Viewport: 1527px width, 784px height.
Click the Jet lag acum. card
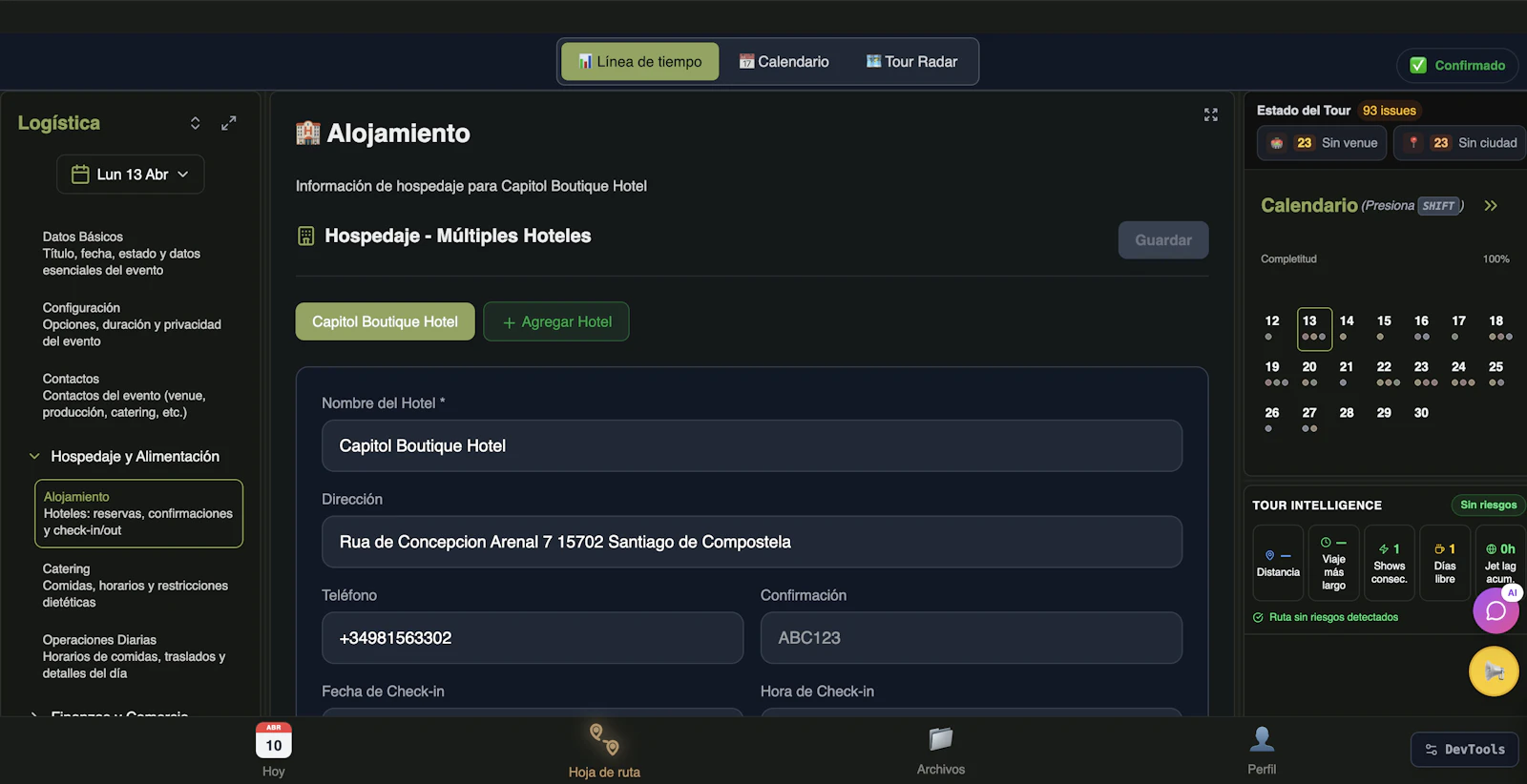(1499, 563)
